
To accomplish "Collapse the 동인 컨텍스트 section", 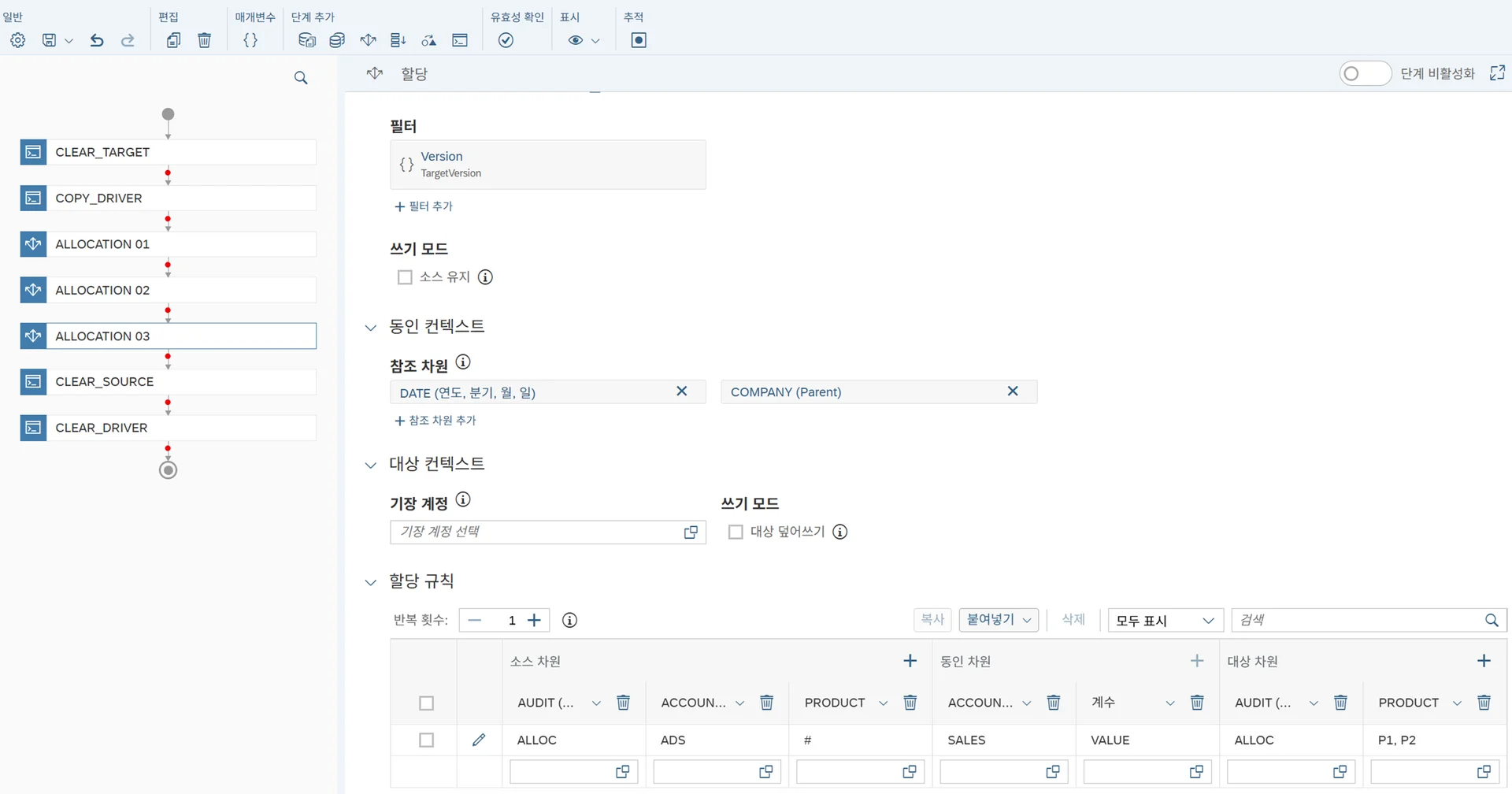I will (371, 328).
